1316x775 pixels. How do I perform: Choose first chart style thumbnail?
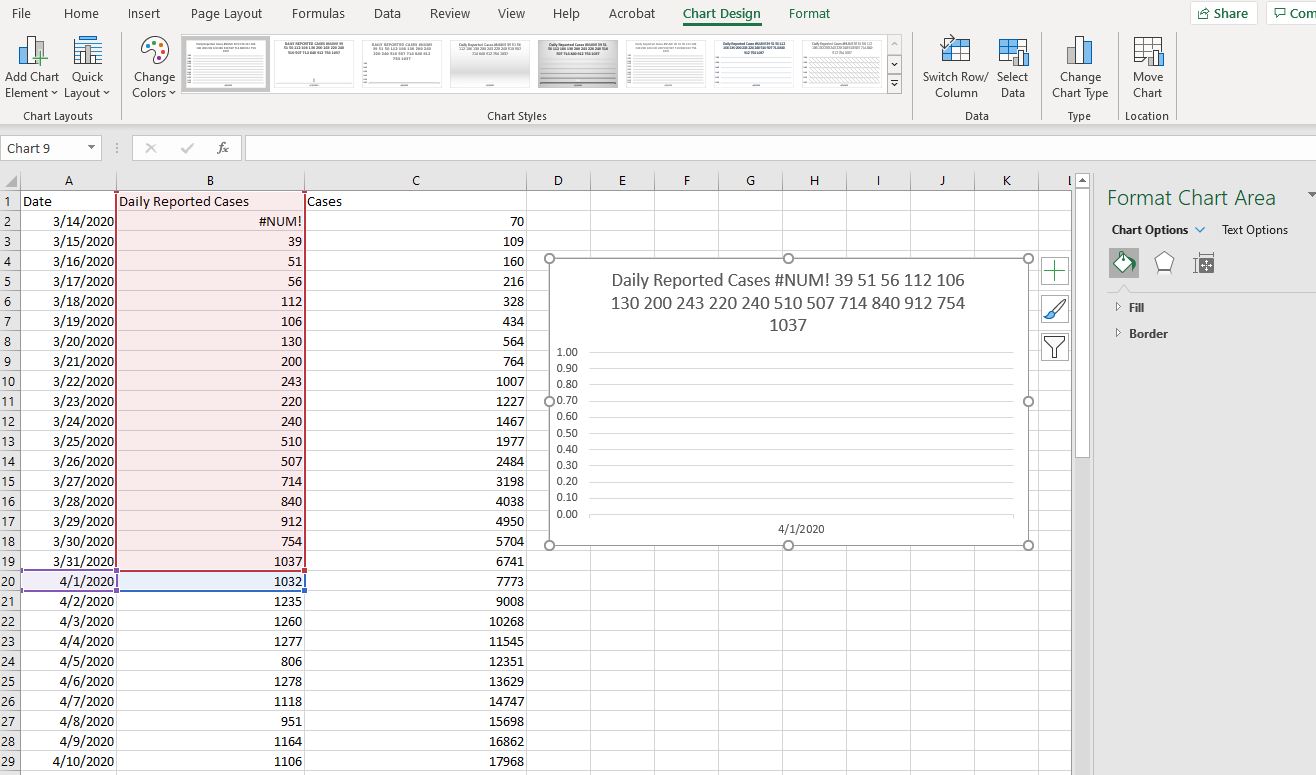(x=225, y=64)
